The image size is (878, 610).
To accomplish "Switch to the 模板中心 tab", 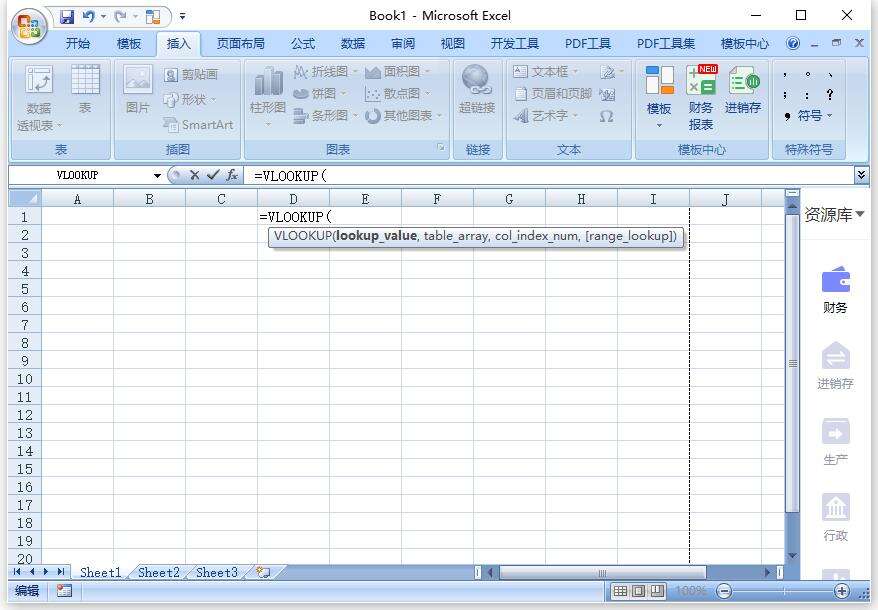I will coord(745,44).
